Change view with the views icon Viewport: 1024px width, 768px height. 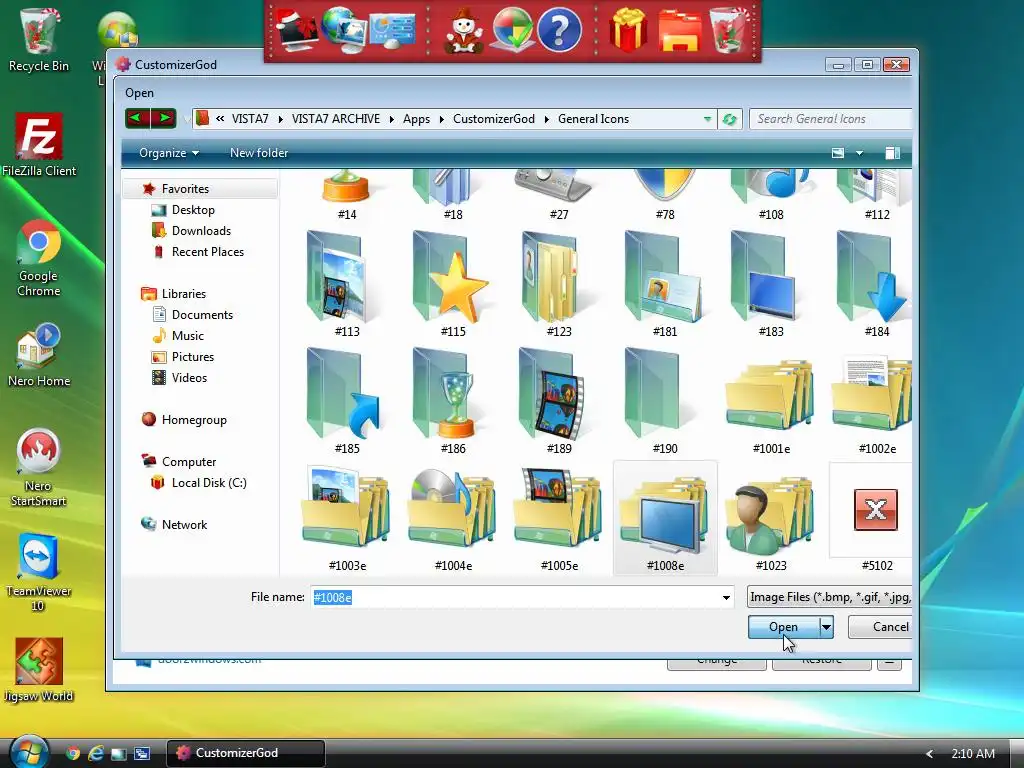click(x=838, y=153)
